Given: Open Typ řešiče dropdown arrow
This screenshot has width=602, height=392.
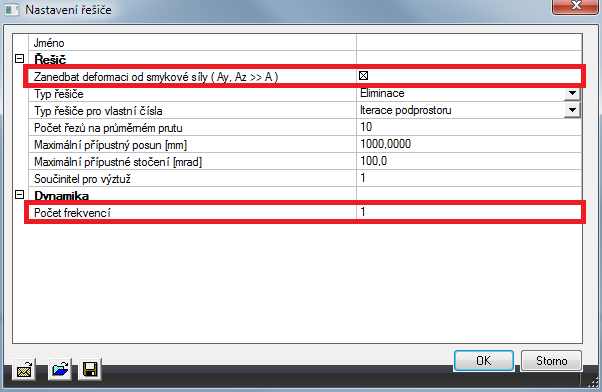Looking at the screenshot, I should click(x=572, y=93).
